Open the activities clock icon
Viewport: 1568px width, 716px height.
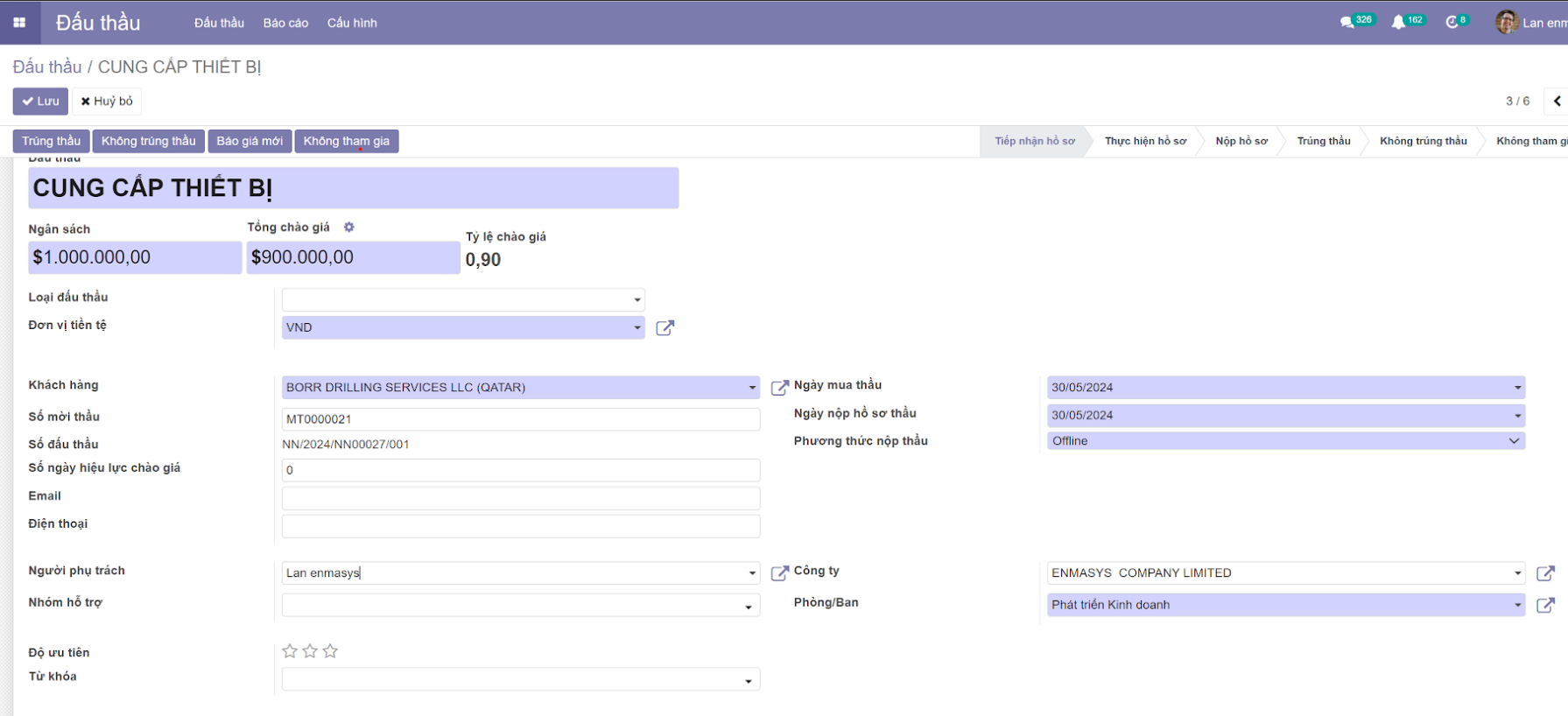pyautogui.click(x=1452, y=23)
